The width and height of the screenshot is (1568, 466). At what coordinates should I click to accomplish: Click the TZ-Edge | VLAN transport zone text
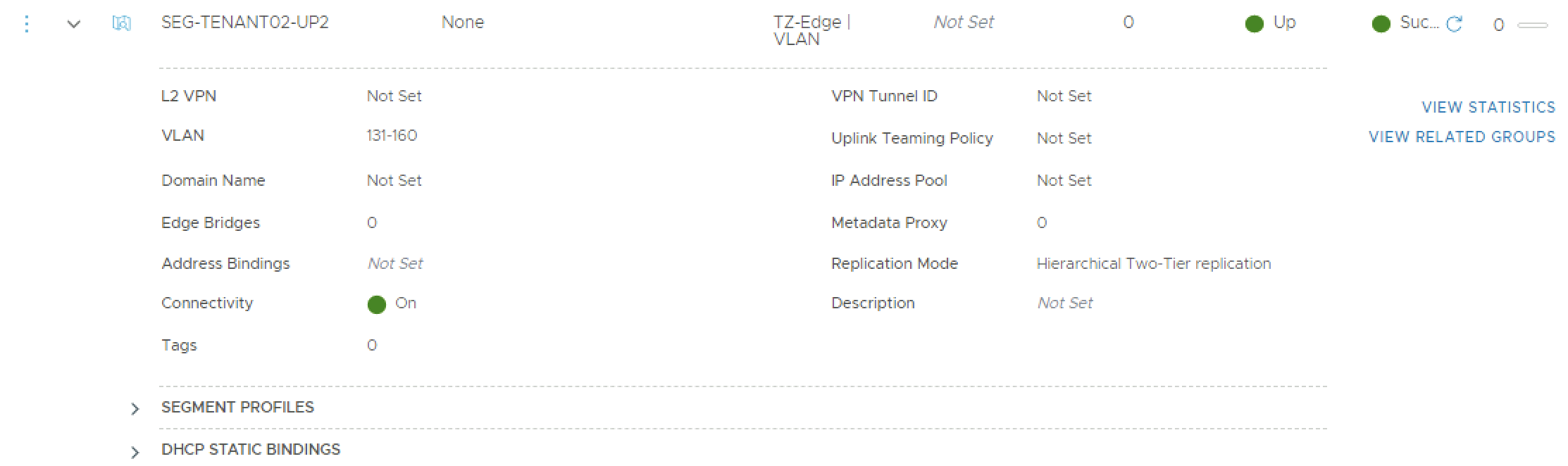click(811, 30)
